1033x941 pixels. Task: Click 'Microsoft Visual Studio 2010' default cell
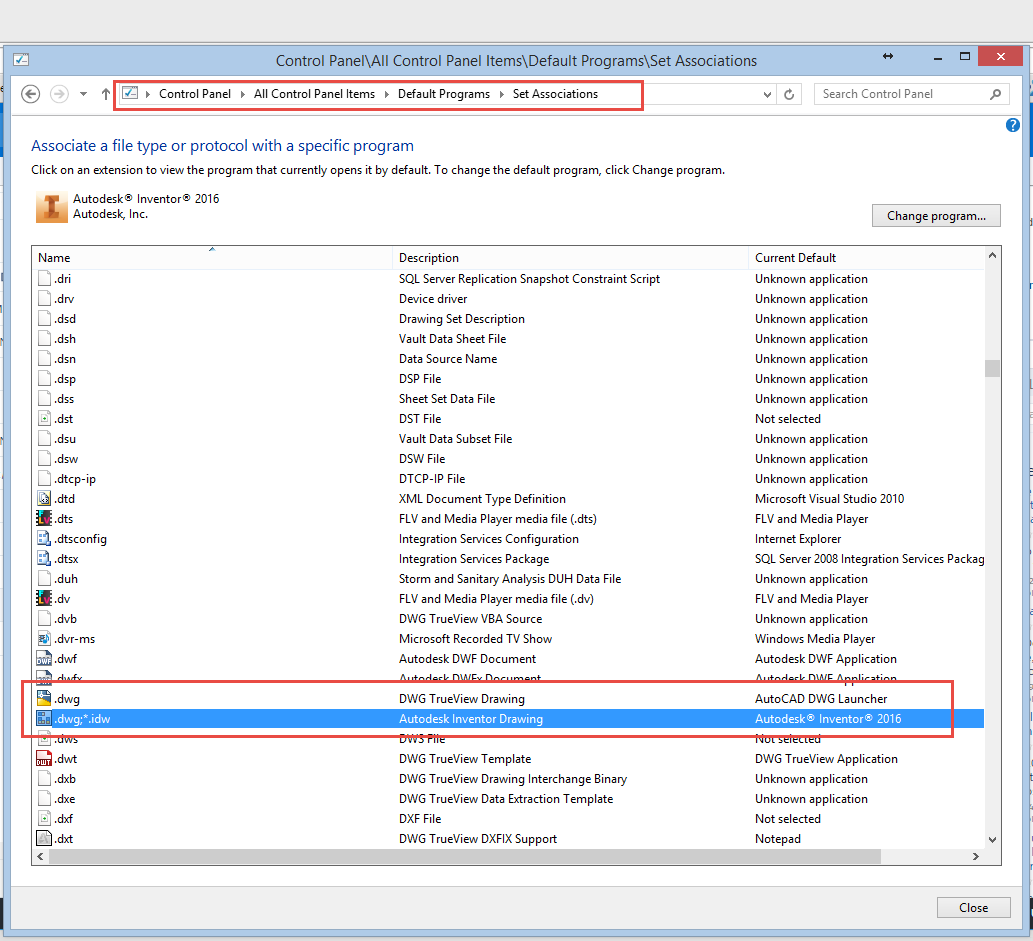click(x=829, y=499)
